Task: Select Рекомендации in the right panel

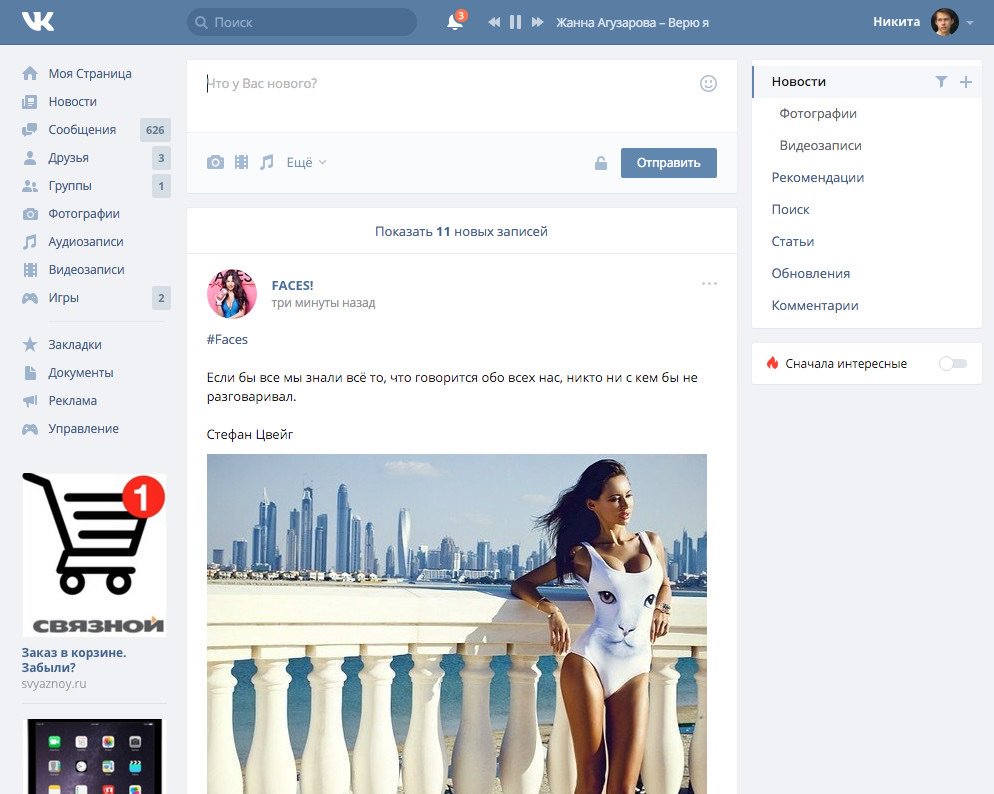Action: point(817,178)
